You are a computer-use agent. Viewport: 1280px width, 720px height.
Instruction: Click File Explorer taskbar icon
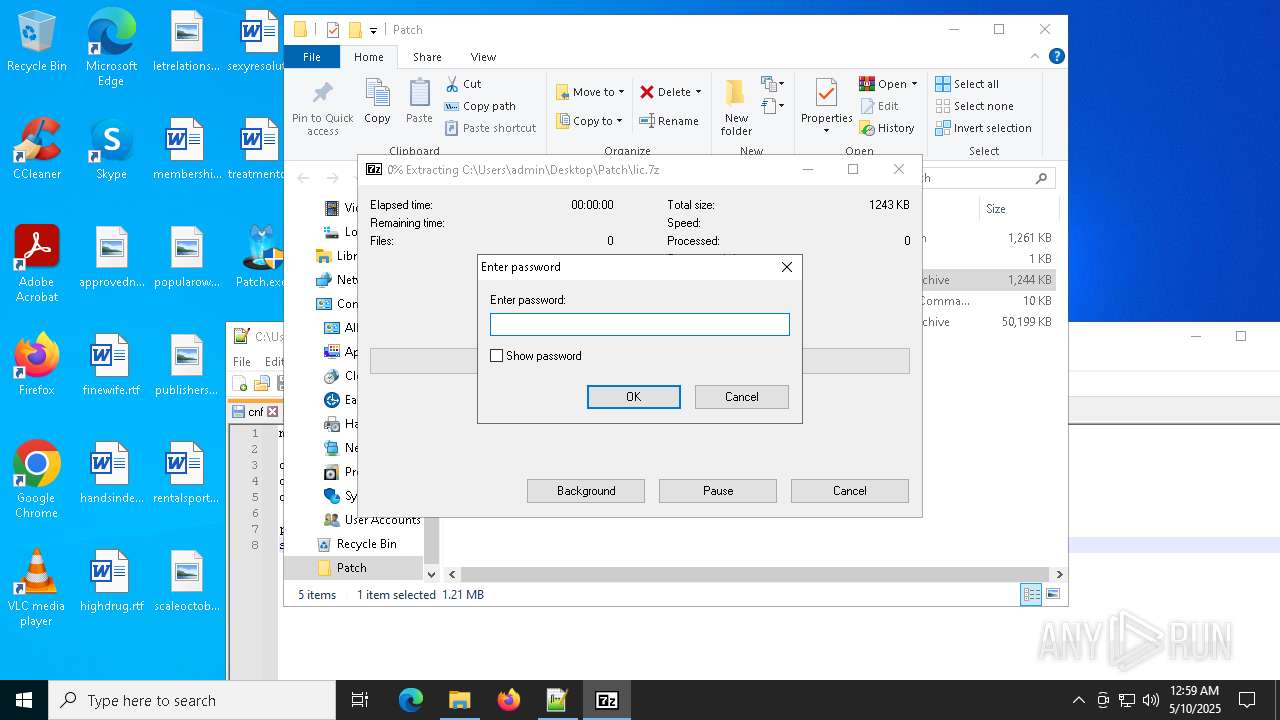[459, 700]
